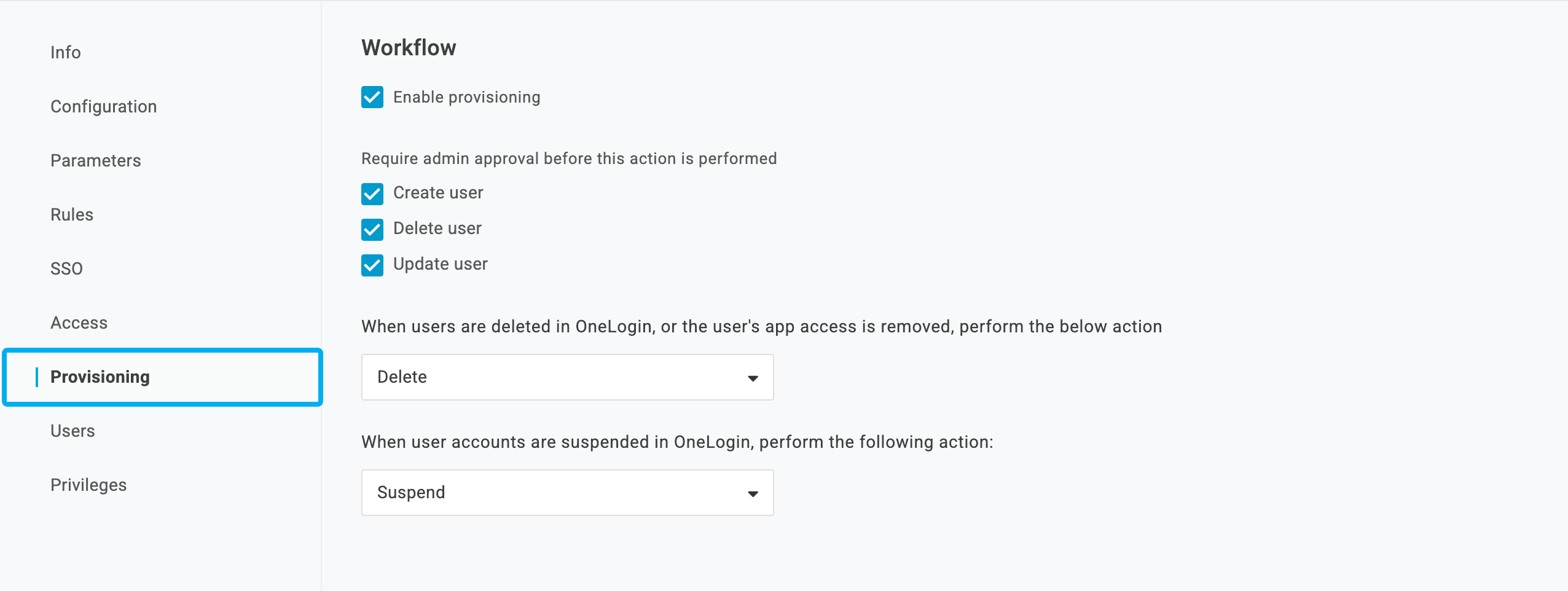Click the Enable provisioning blue checkmark icon
The height and width of the screenshot is (591, 1568).
tap(372, 96)
